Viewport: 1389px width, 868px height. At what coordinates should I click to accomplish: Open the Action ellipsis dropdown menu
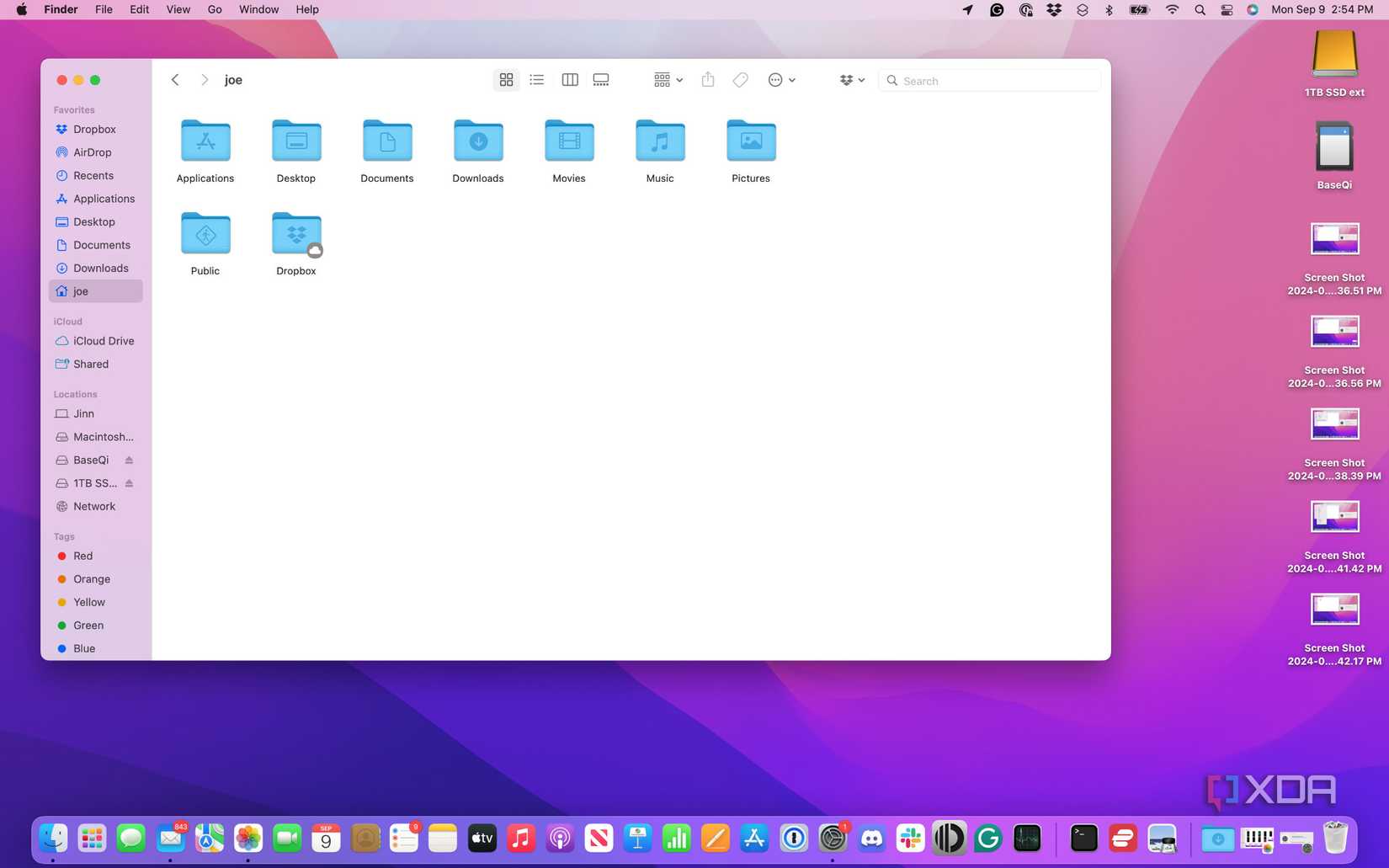click(781, 80)
